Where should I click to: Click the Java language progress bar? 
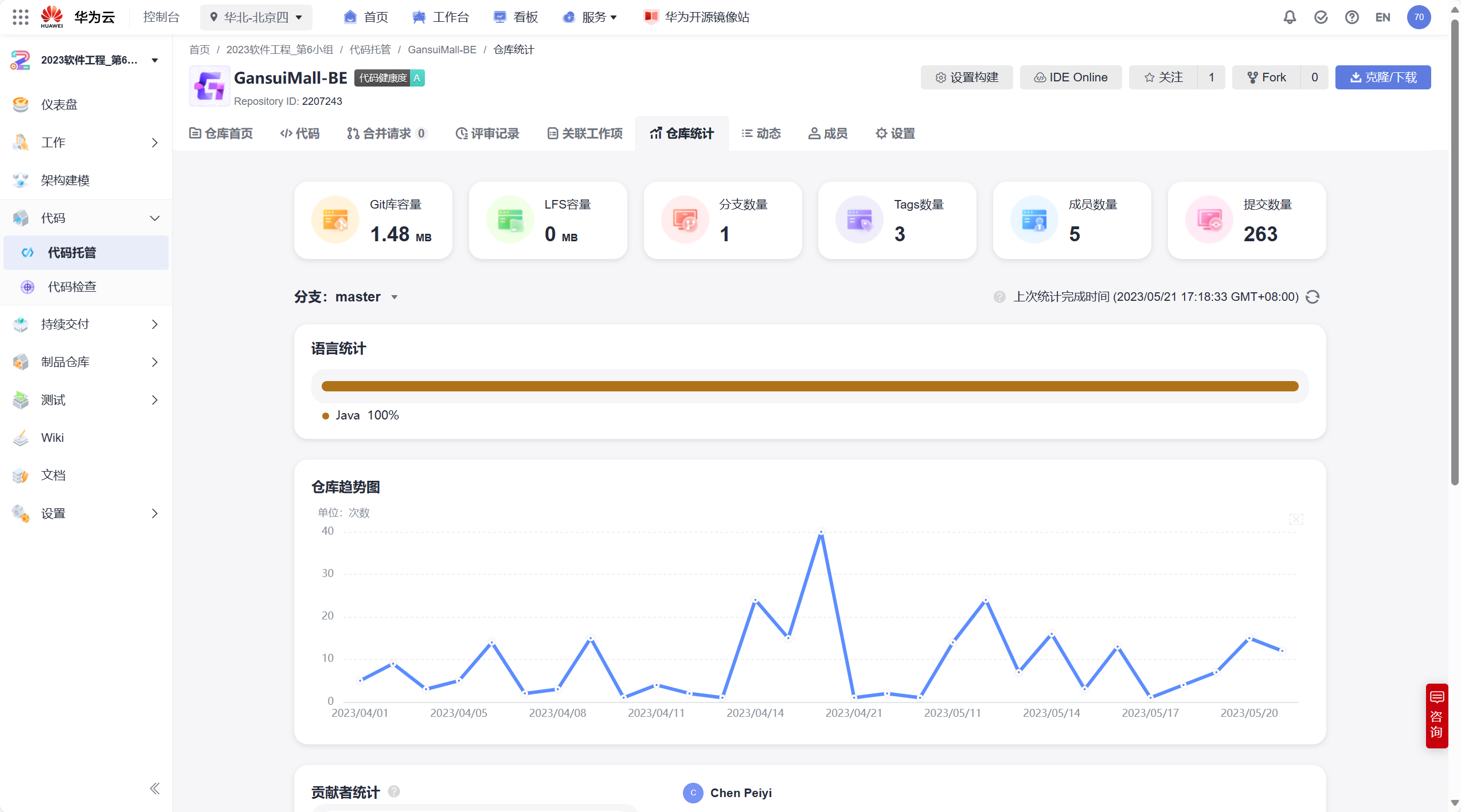(x=810, y=386)
